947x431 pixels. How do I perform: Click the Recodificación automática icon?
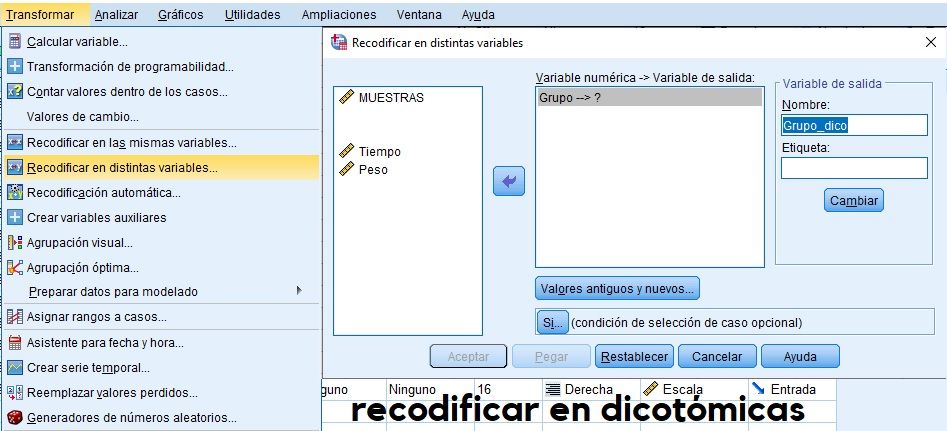pyautogui.click(x=15, y=193)
